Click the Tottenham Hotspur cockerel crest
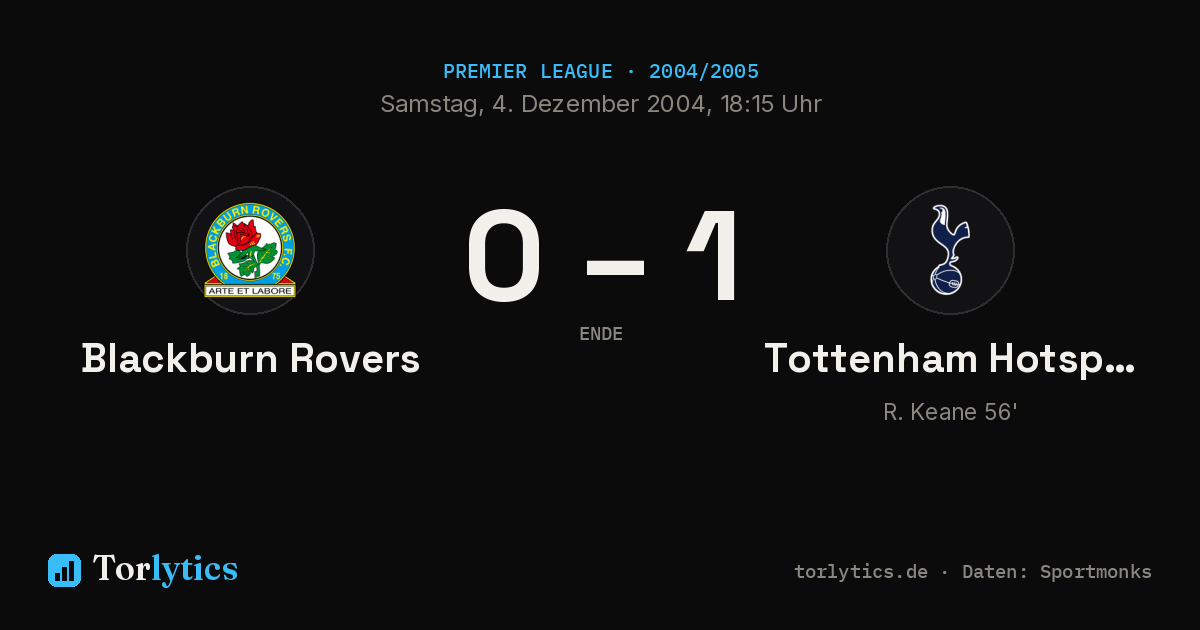 (x=950, y=250)
